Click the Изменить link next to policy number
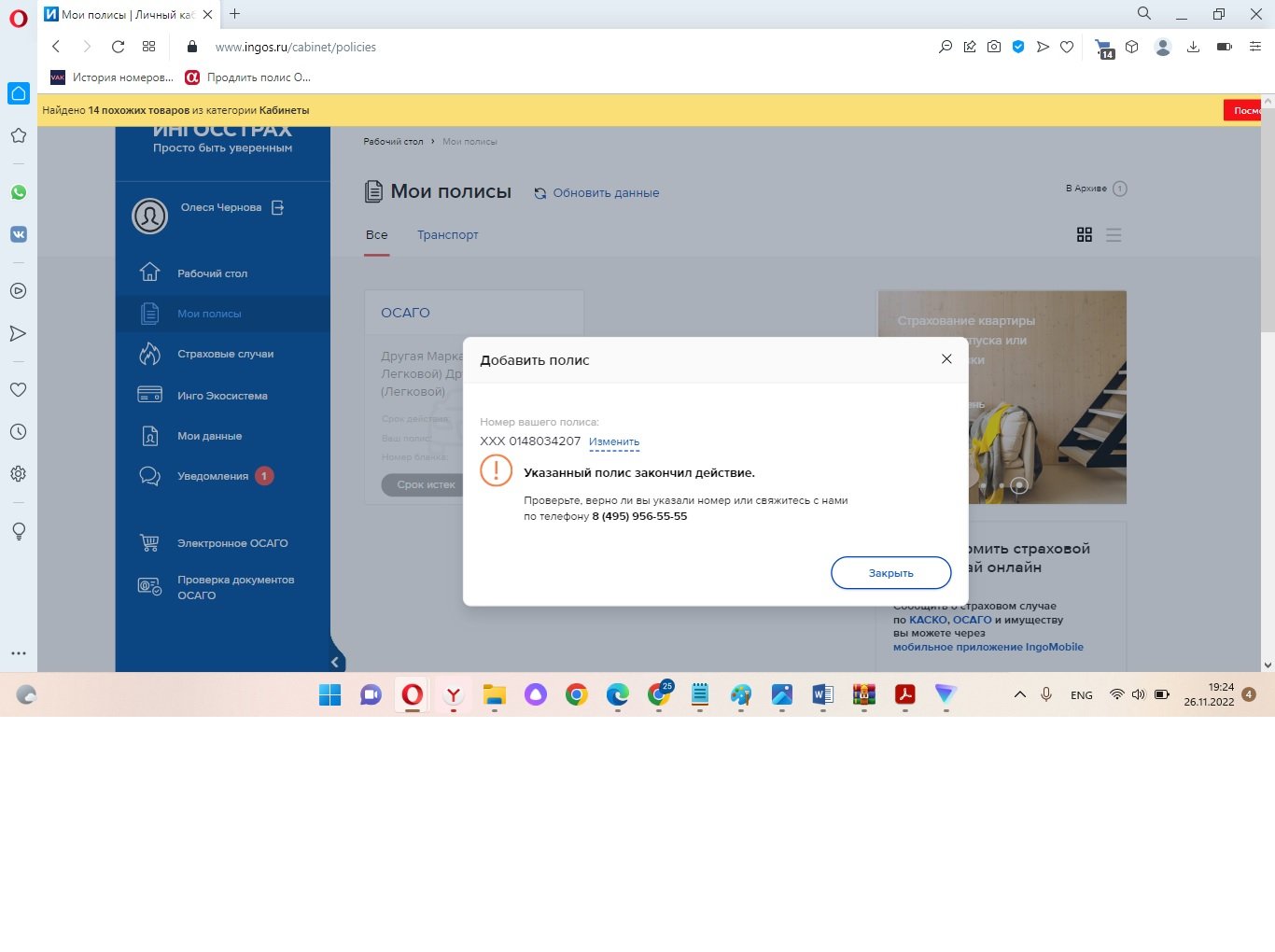Screen dimensions: 1275x952 point(614,441)
